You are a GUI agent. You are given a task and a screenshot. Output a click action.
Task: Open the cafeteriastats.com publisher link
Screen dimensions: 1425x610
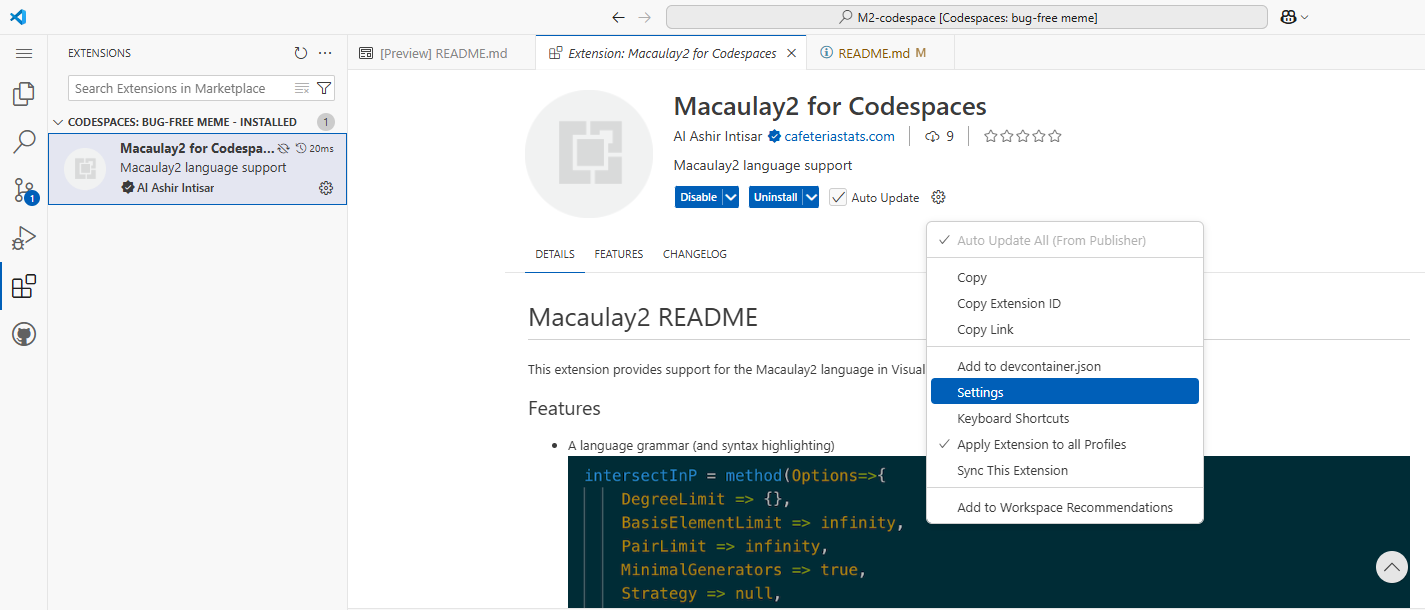coord(839,137)
